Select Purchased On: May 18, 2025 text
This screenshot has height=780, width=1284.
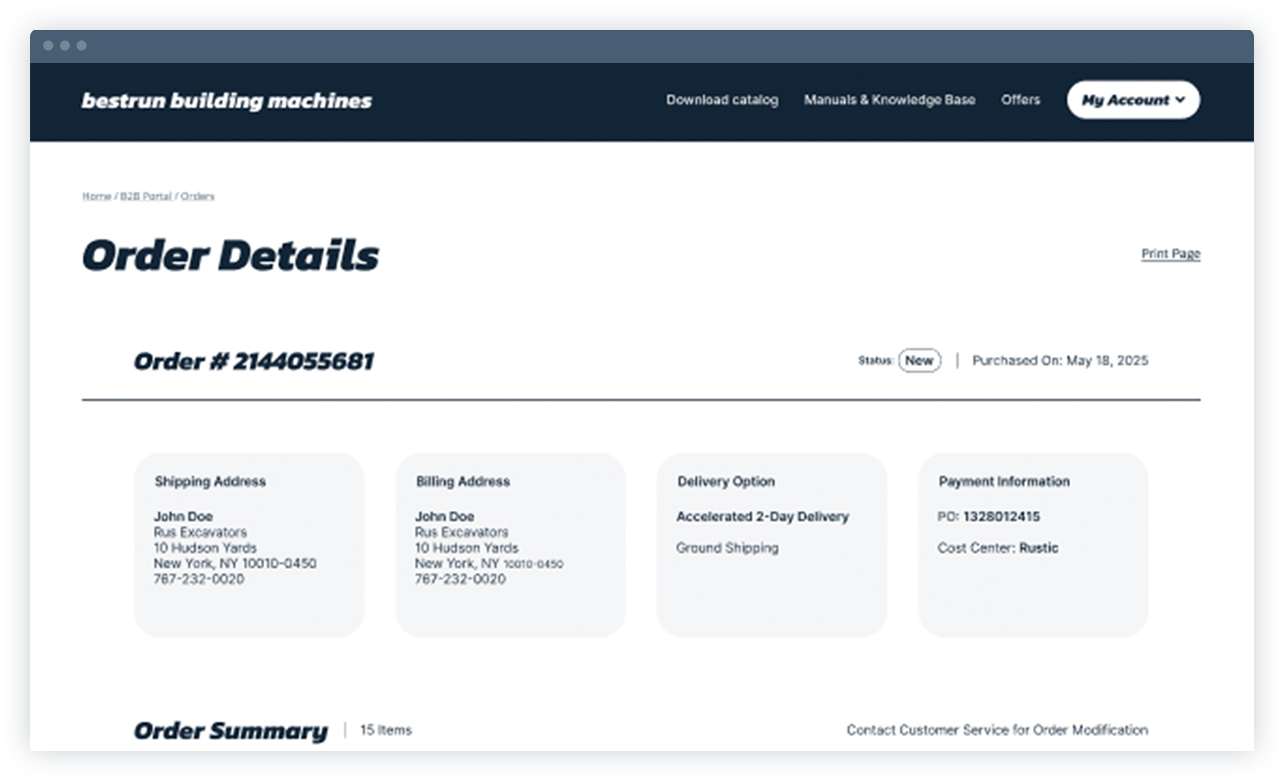(1061, 360)
